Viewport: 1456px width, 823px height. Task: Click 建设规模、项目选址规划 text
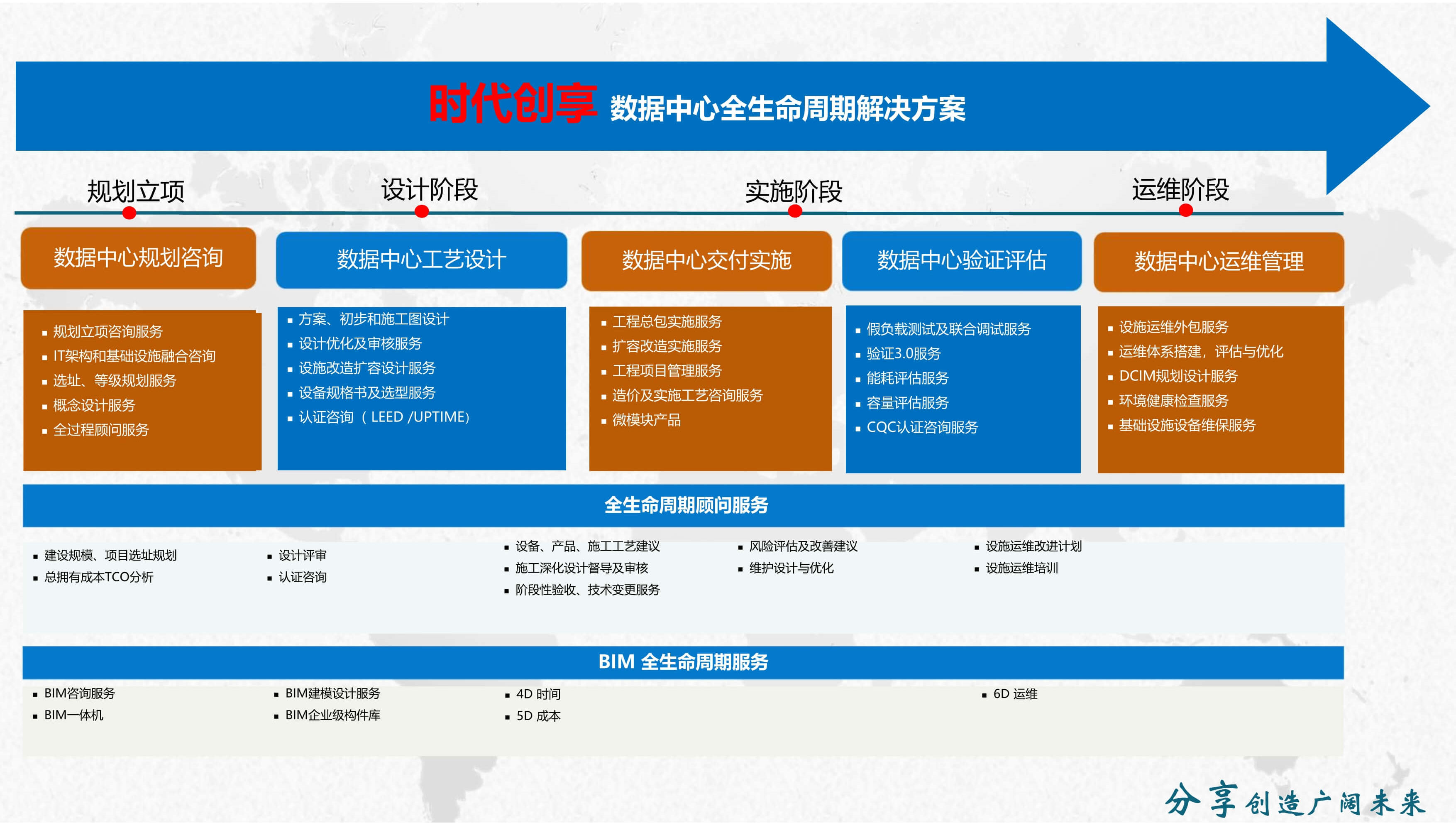pos(110,556)
